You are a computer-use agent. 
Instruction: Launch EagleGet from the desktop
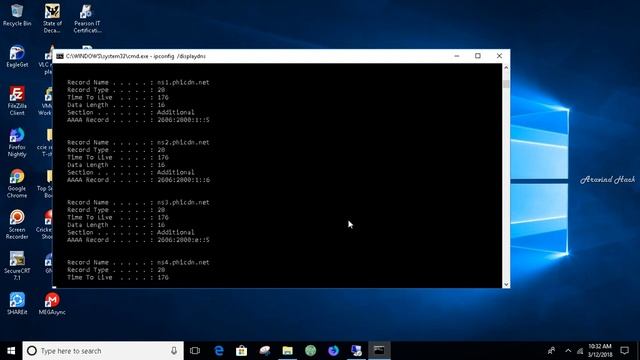tap(17, 56)
